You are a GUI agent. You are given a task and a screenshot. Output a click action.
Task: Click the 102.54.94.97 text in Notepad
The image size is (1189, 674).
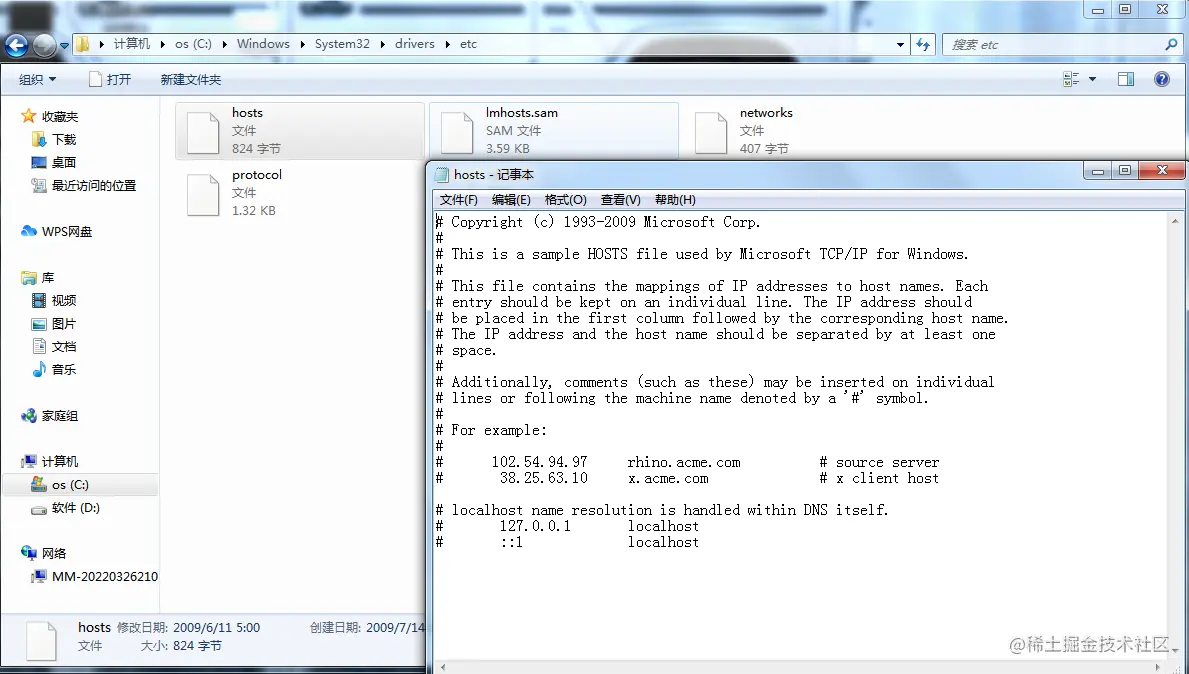coord(539,462)
